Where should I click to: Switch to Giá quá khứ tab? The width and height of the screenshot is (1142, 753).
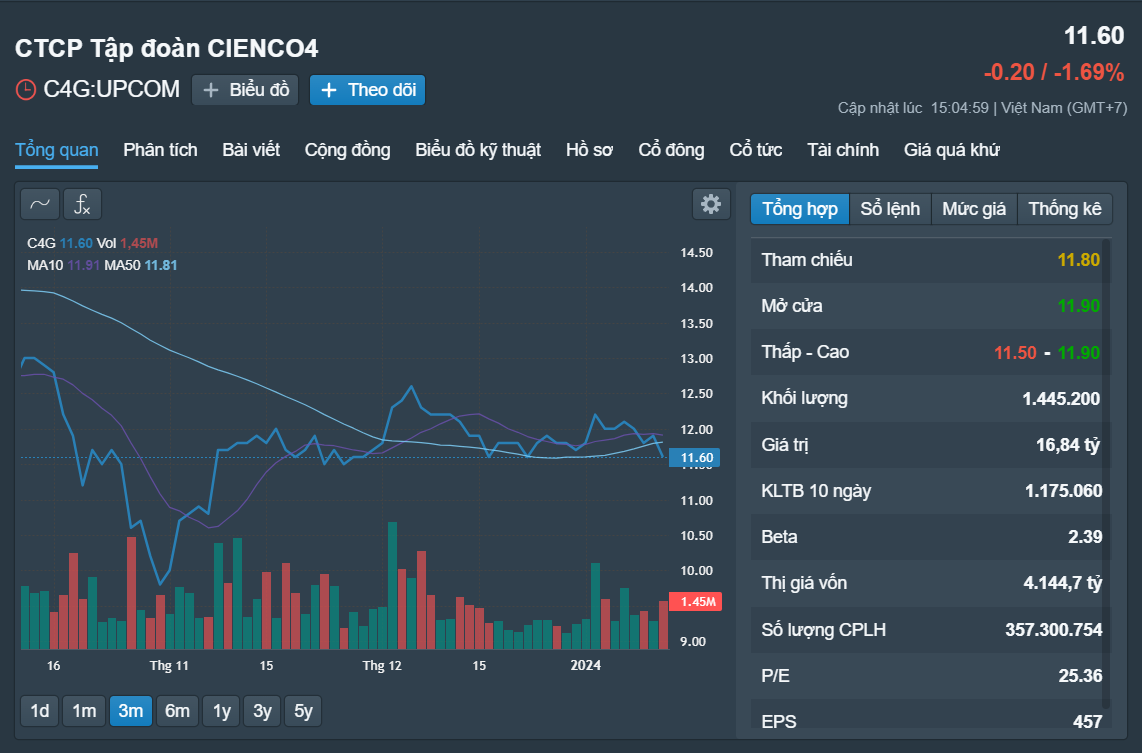[x=952, y=150]
